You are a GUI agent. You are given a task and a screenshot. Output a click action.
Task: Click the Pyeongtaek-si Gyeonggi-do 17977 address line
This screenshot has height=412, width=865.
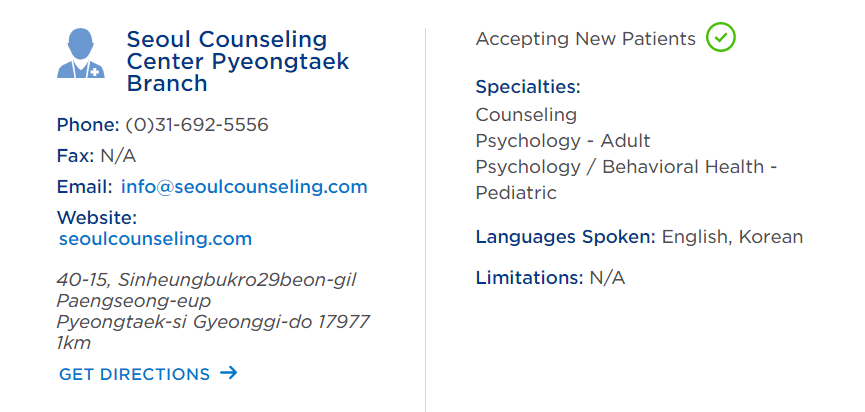(213, 322)
